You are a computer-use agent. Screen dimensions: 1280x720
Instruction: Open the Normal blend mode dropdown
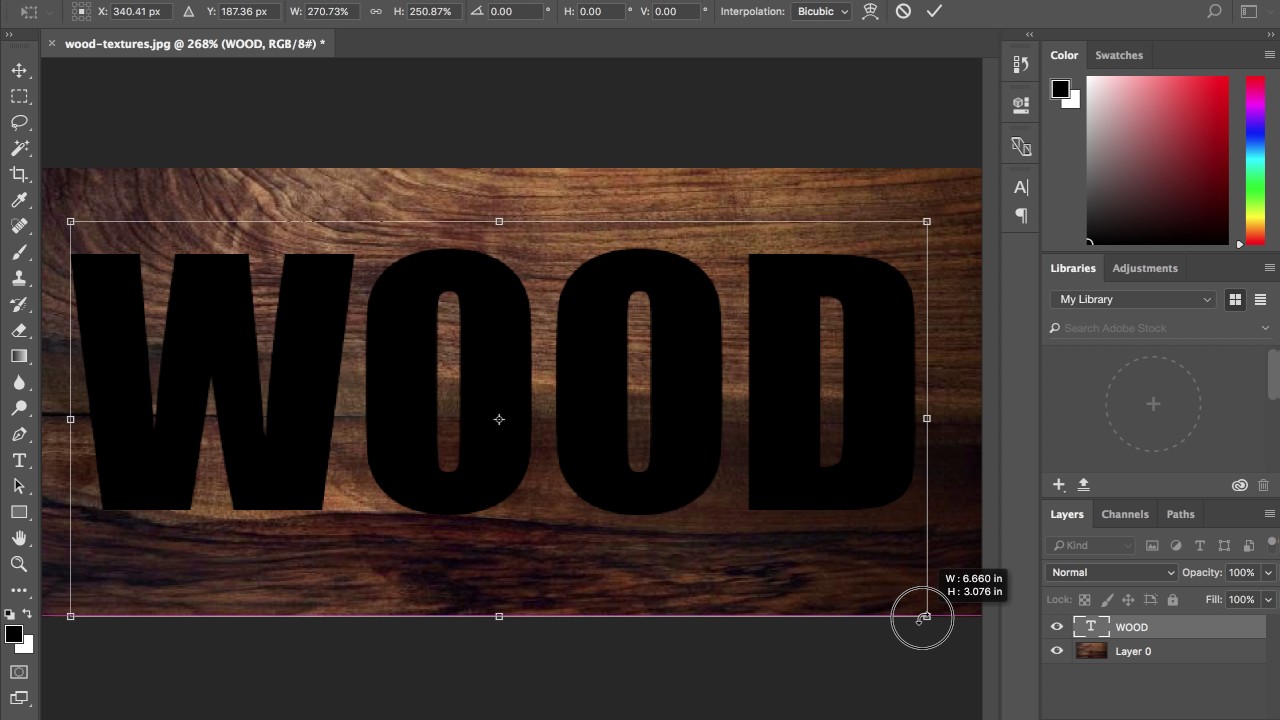tap(1112, 572)
